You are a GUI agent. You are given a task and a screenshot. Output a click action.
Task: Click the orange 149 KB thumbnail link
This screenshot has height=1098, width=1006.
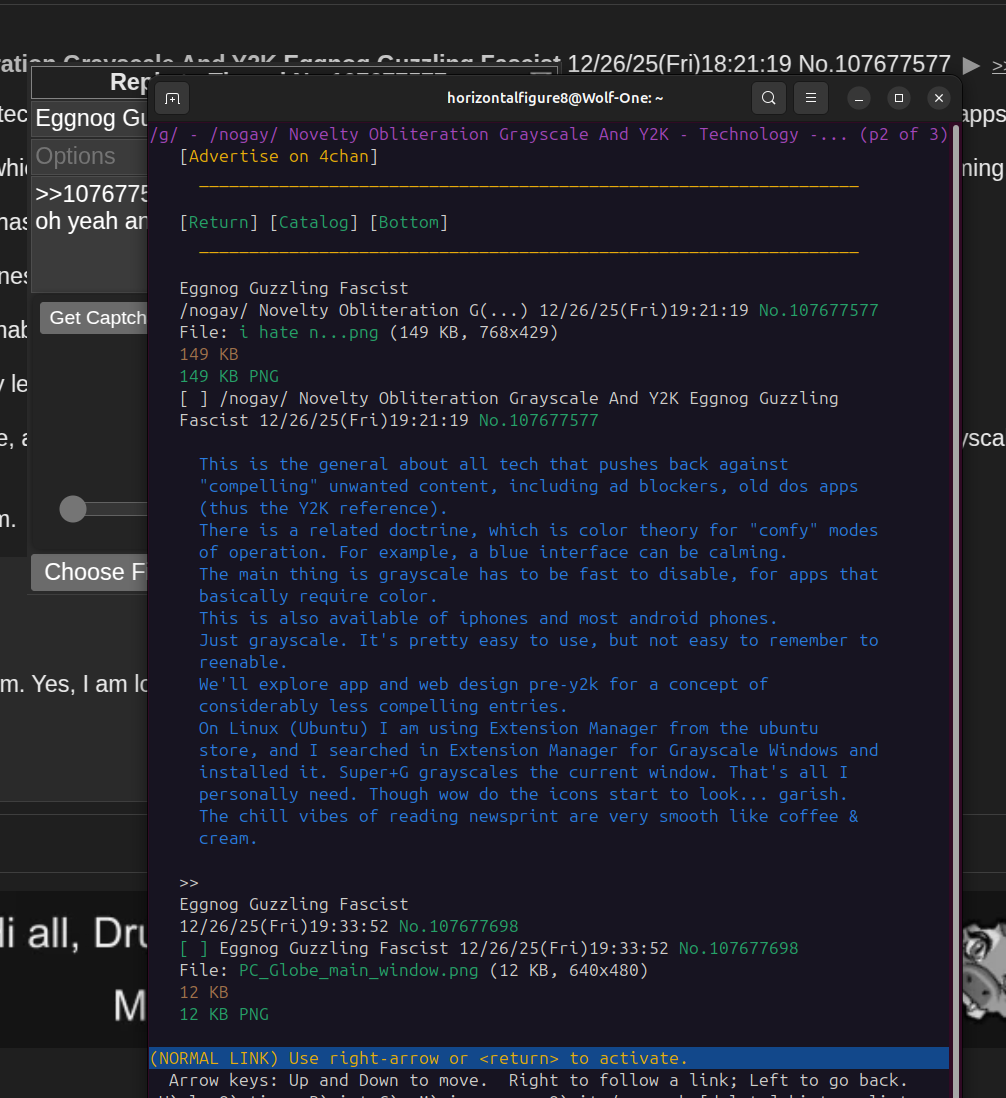coord(209,354)
